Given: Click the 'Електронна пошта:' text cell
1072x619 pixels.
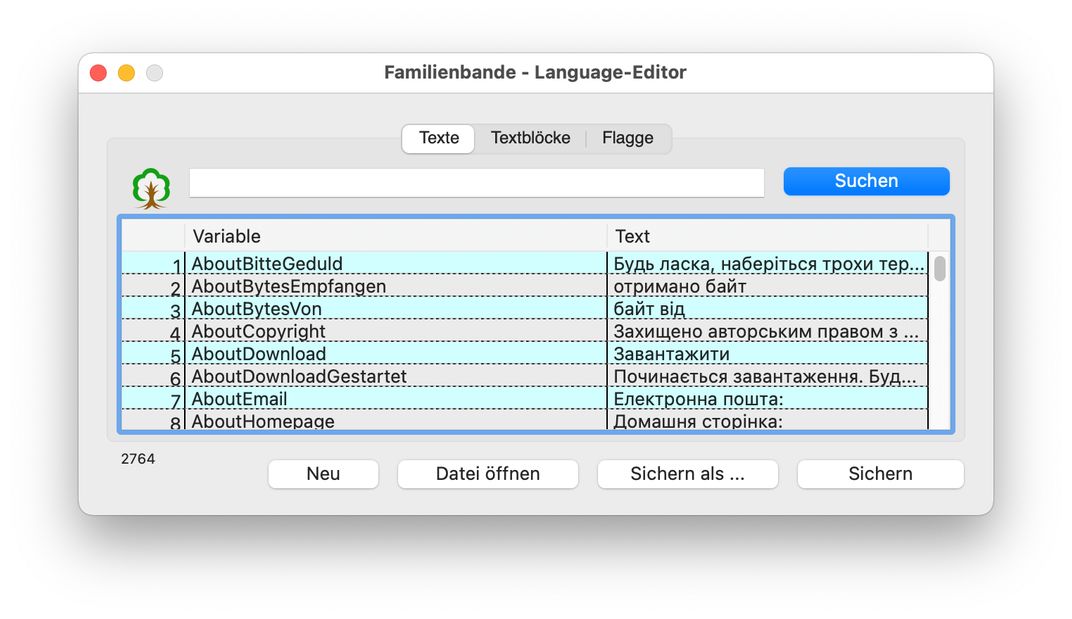Looking at the screenshot, I should 766,399.
